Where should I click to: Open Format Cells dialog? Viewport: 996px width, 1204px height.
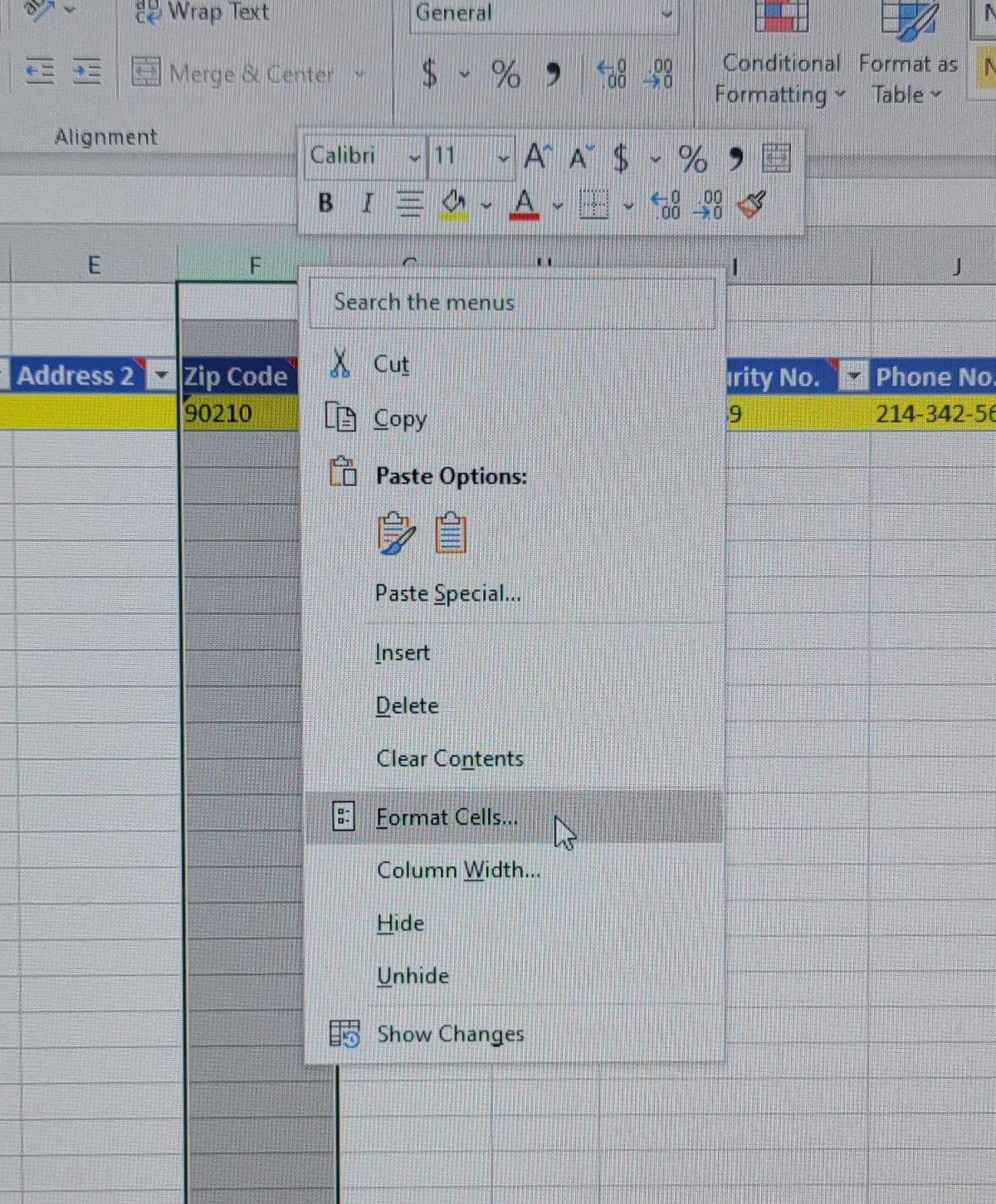pyautogui.click(x=513, y=817)
